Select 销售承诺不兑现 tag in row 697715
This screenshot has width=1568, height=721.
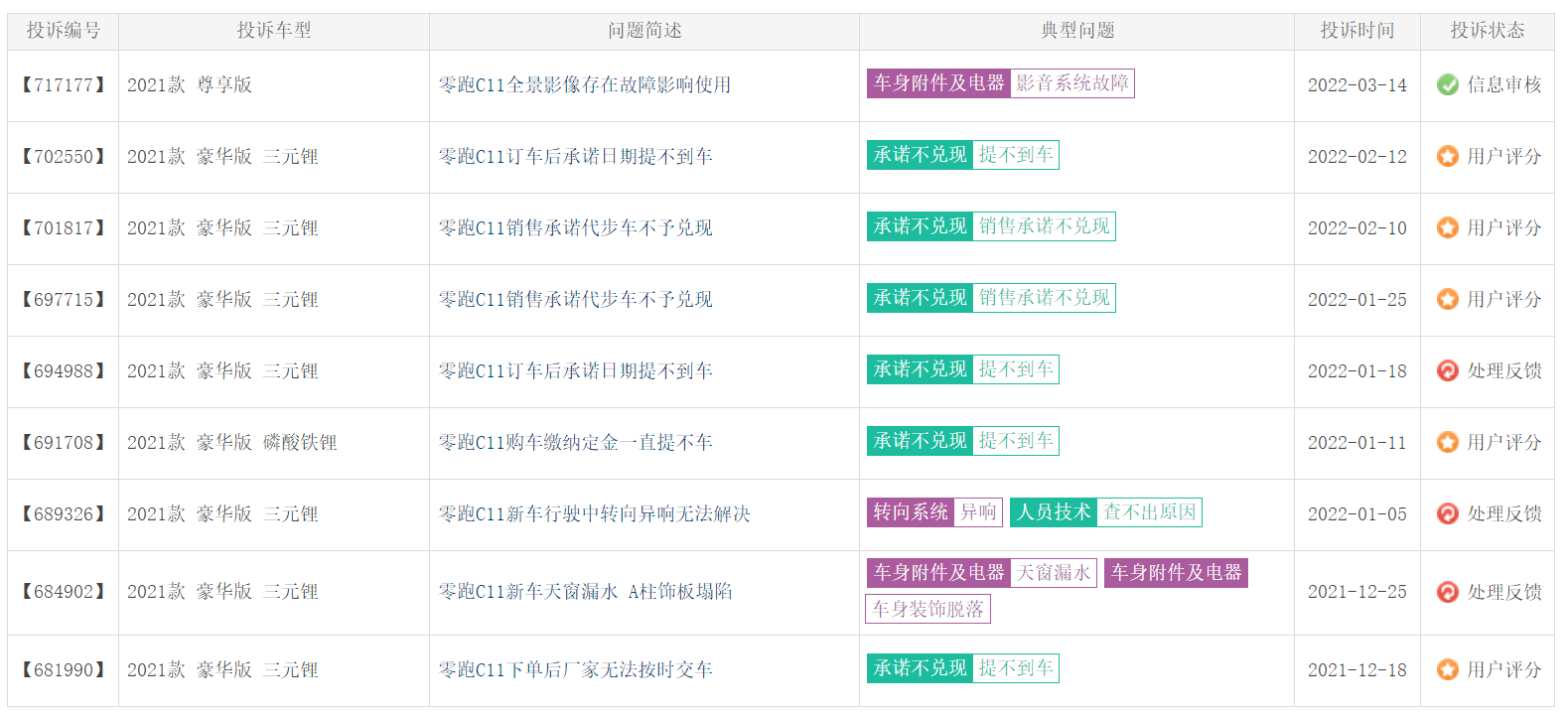pos(1045,298)
